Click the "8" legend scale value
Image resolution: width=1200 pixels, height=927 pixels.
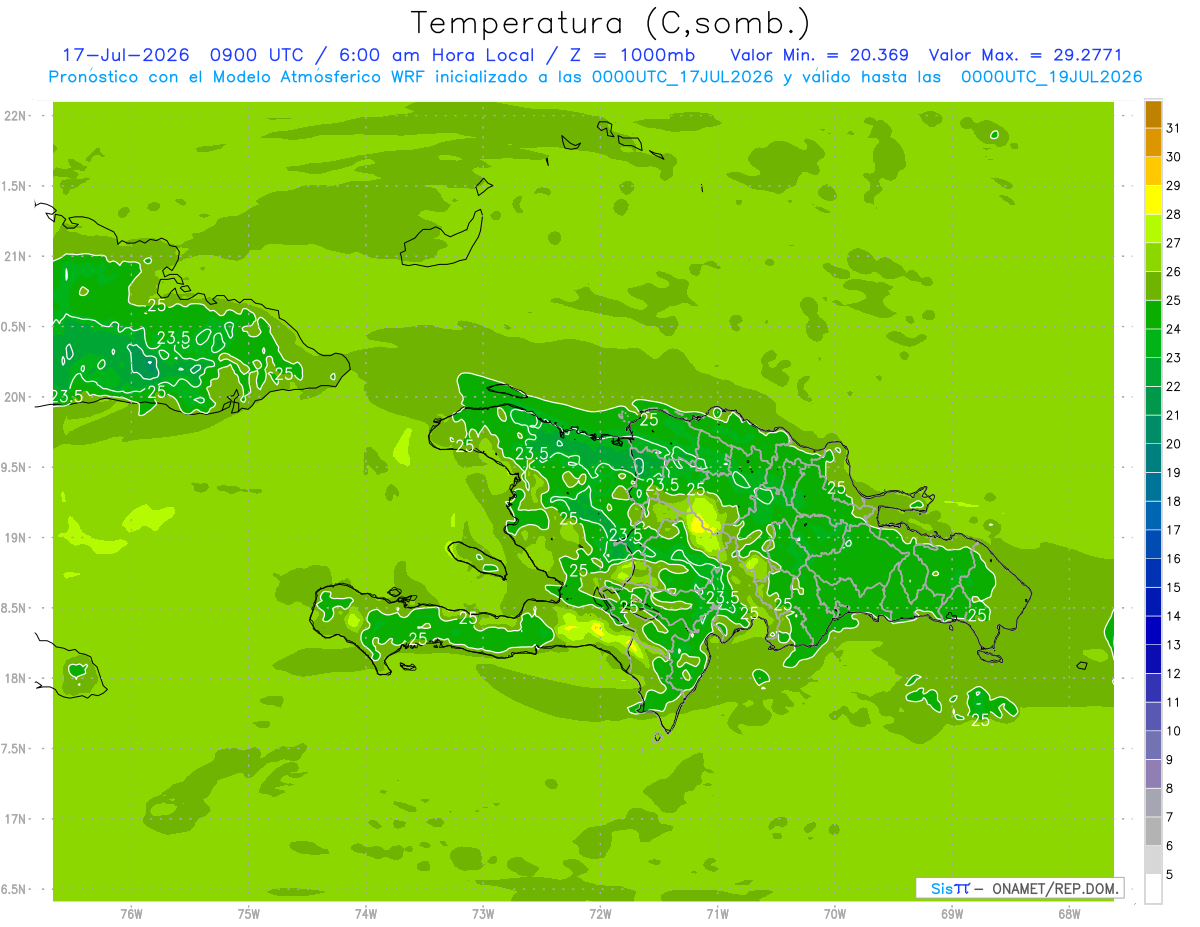1169,789
